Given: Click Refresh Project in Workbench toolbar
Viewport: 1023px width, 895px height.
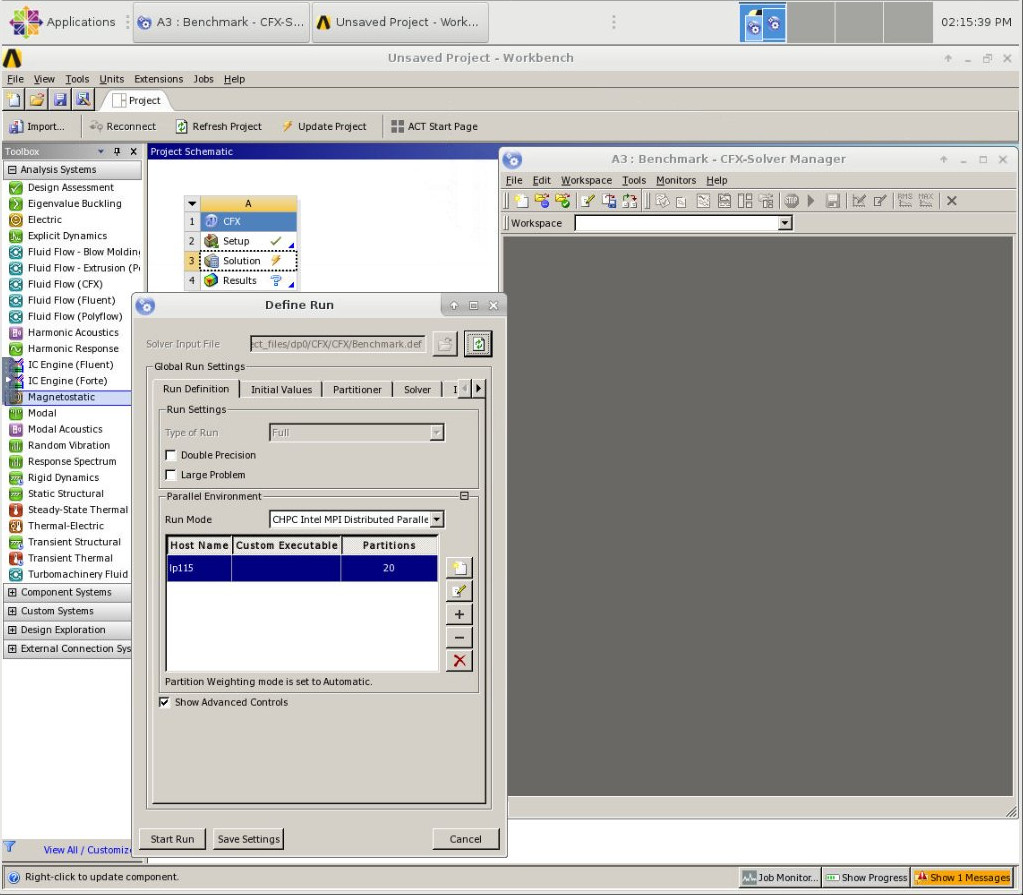Looking at the screenshot, I should click(x=219, y=127).
